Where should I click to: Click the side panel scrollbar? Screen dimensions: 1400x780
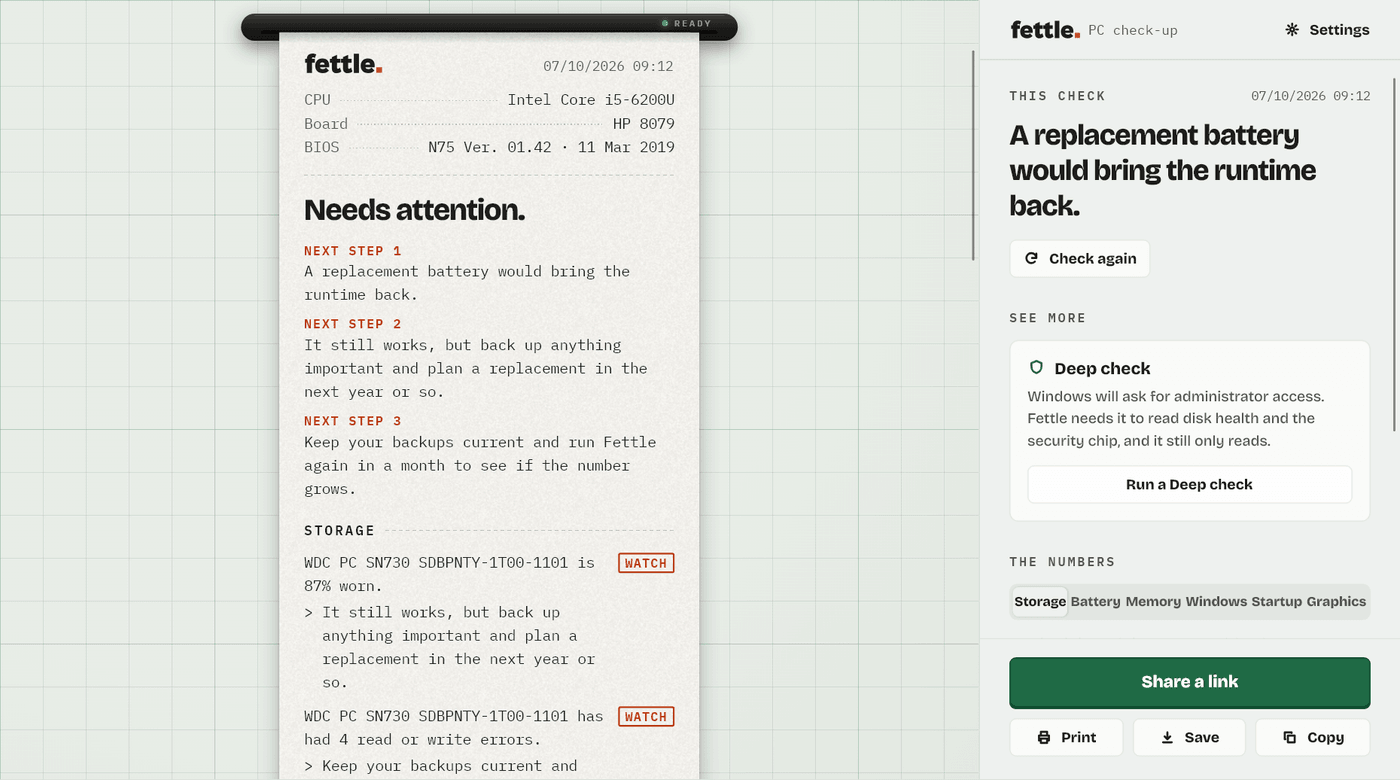coord(1395,255)
